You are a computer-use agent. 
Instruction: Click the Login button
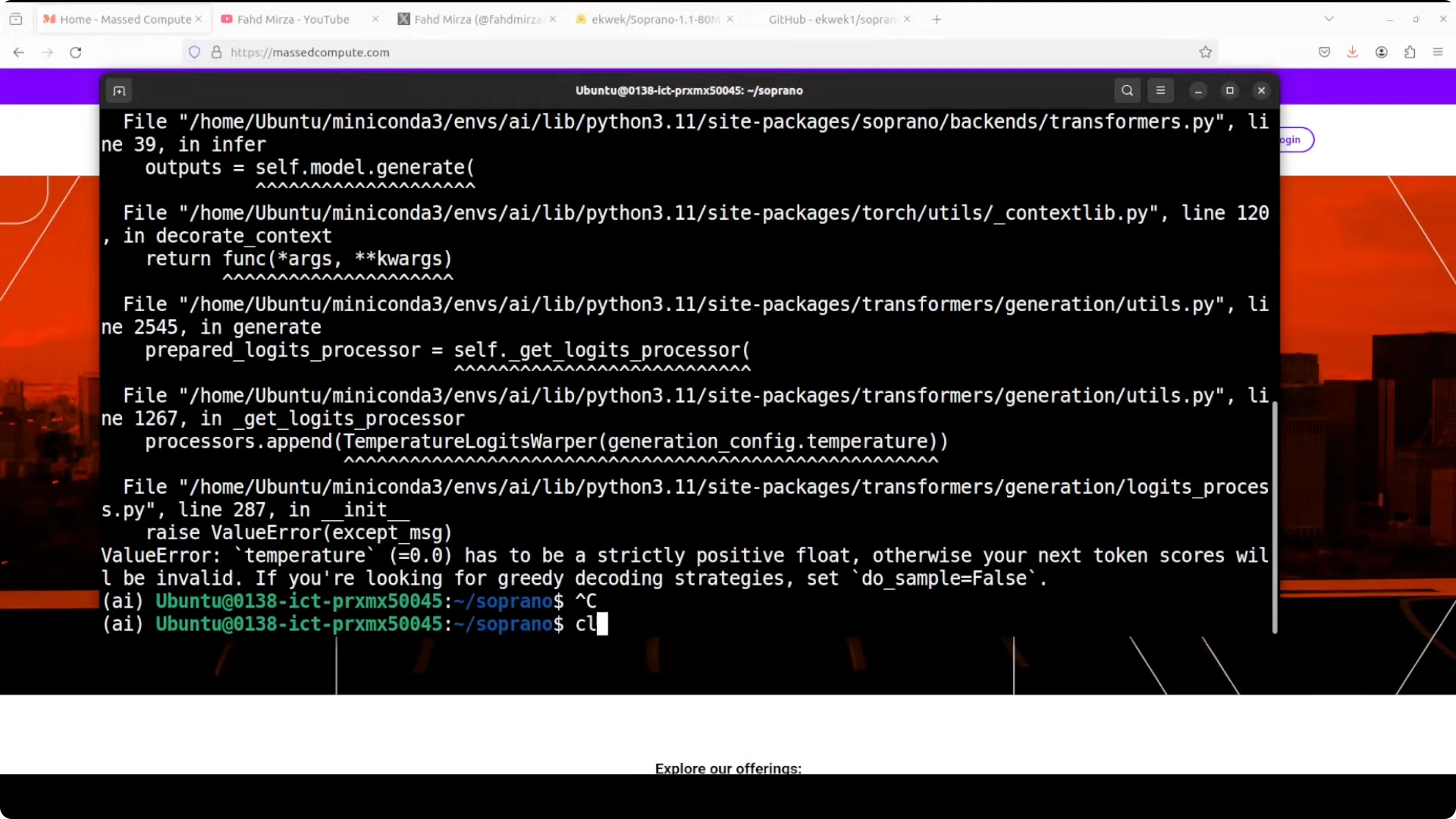click(1295, 140)
